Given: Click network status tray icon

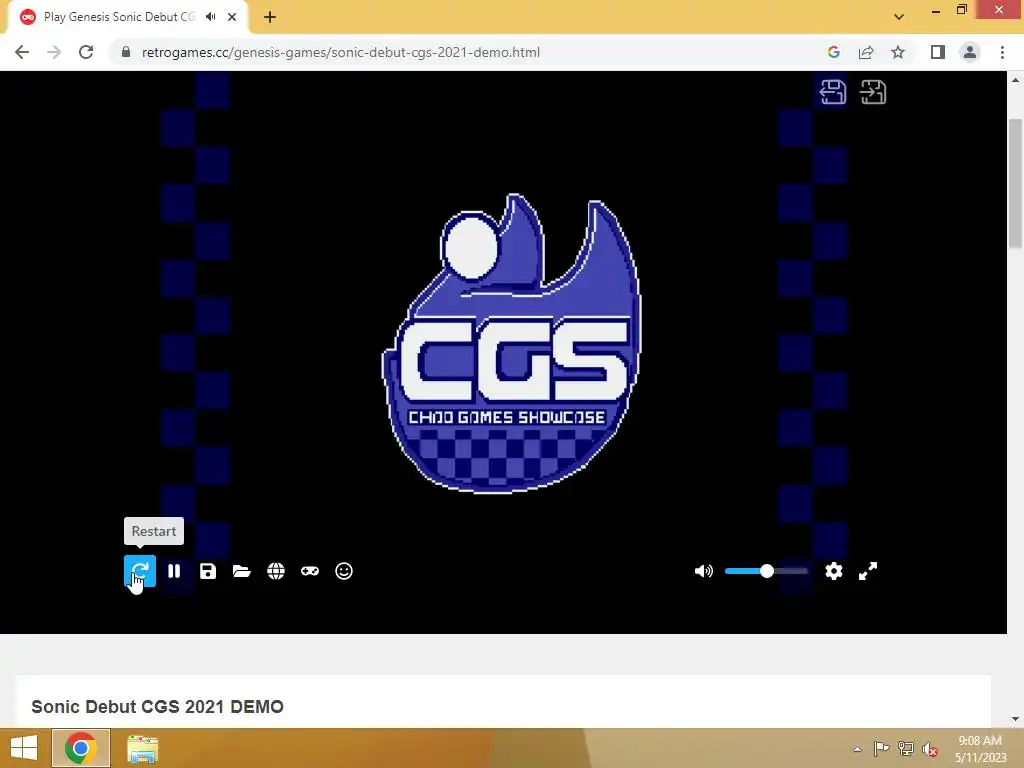Looking at the screenshot, I should click(906, 748).
